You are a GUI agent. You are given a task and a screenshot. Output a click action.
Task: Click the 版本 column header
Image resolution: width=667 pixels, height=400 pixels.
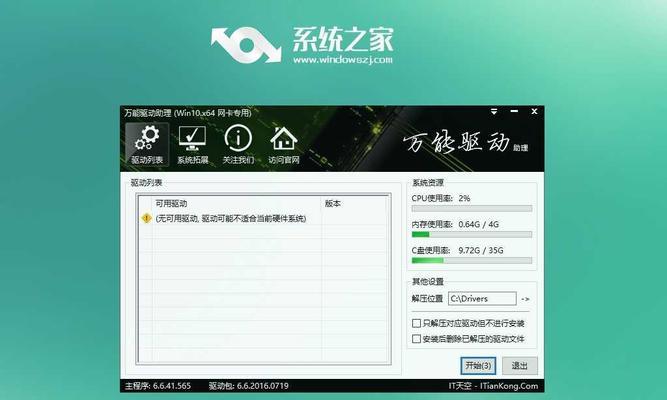[x=355, y=203]
